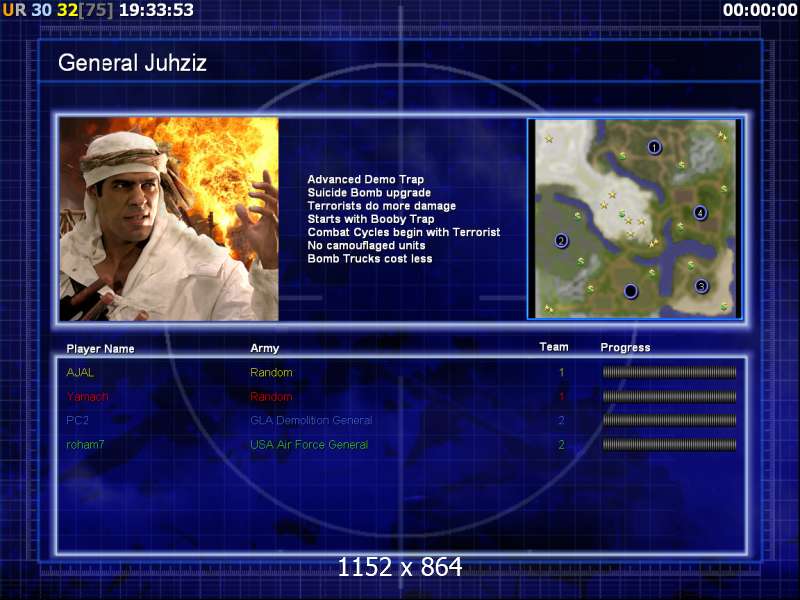Viewport: 800px width, 600px height.
Task: Click Yamach's Random army entry
Action: (x=271, y=396)
